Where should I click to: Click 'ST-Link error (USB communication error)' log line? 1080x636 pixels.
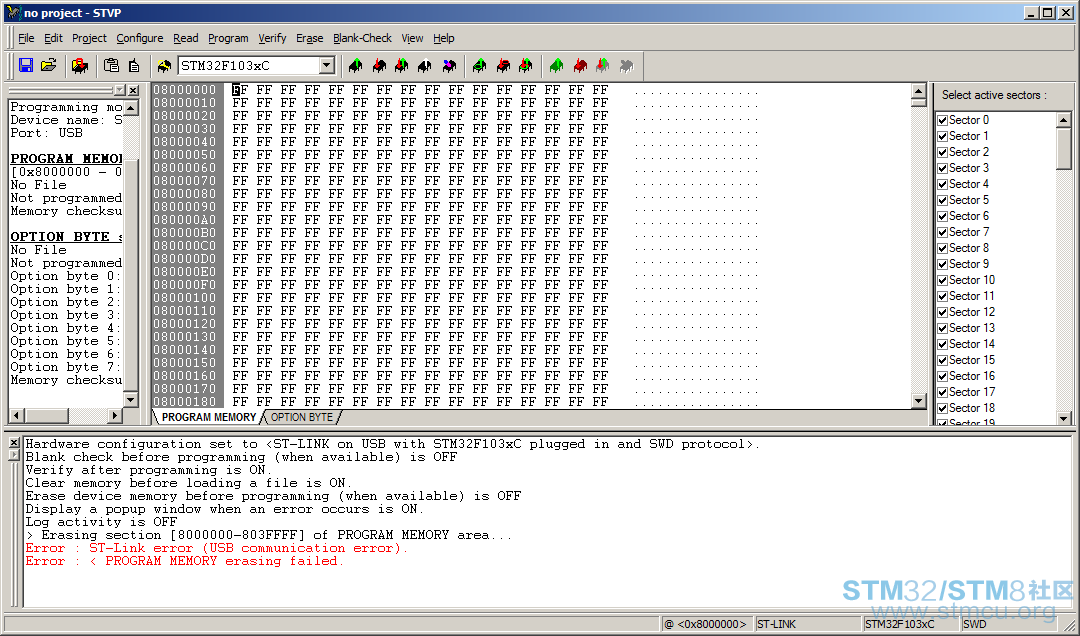(x=216, y=548)
